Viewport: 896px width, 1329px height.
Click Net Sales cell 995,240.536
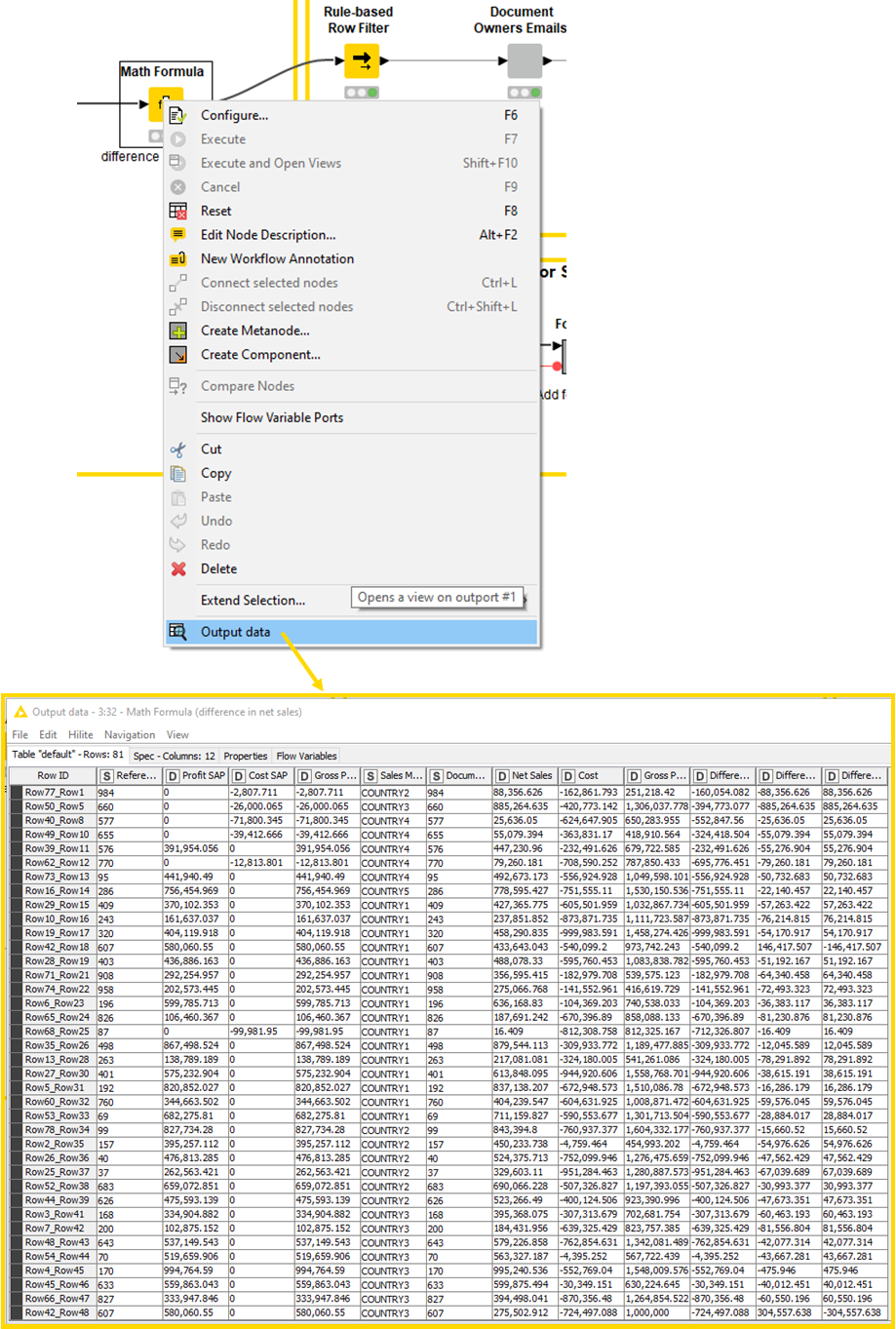tap(525, 1270)
